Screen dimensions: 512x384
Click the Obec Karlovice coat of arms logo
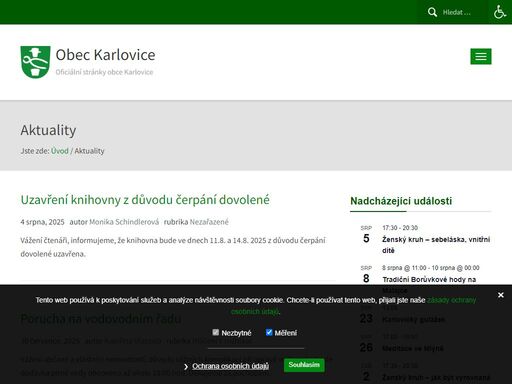tap(35, 62)
